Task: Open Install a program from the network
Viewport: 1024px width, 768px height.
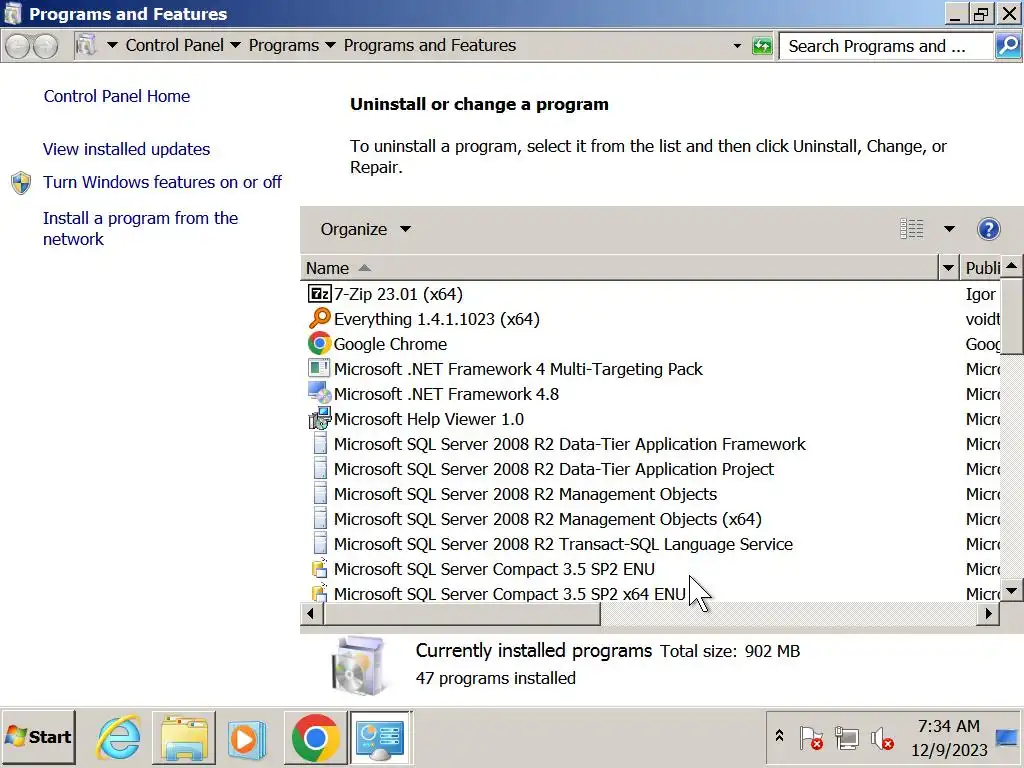Action: coord(140,229)
